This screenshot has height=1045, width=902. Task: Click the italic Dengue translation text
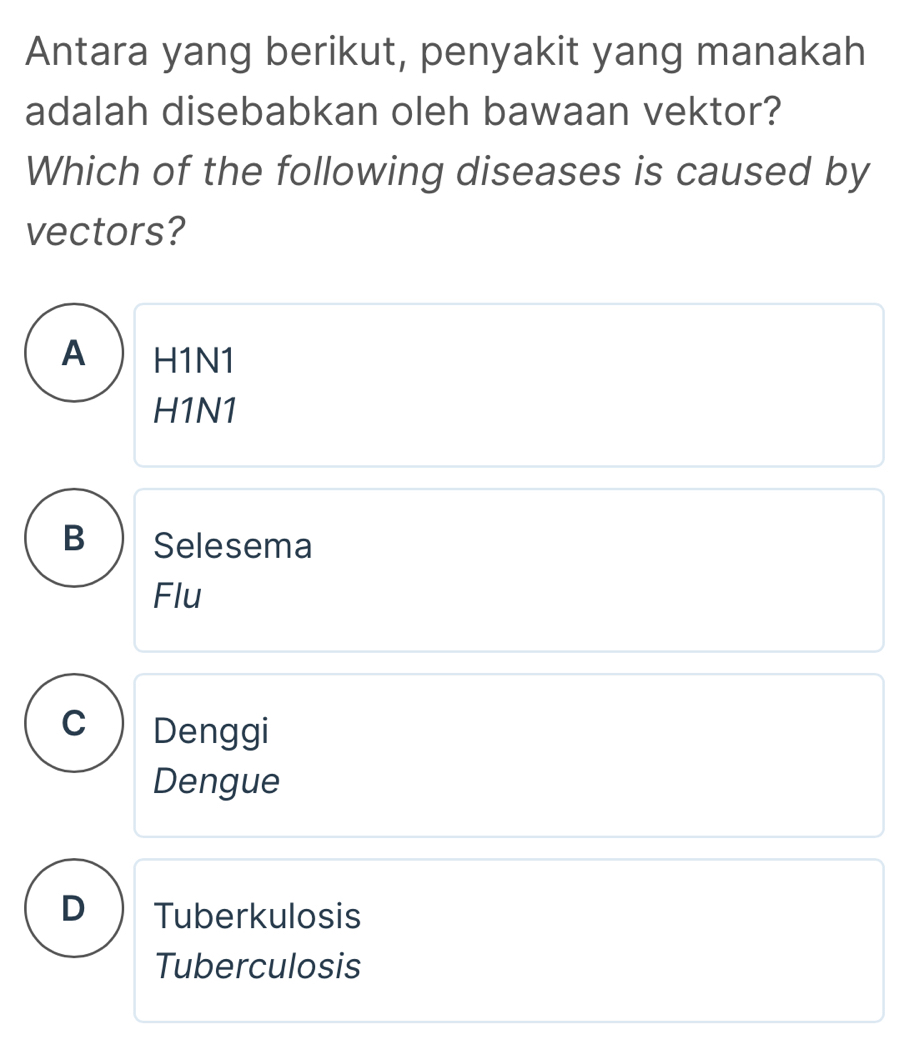tap(217, 783)
